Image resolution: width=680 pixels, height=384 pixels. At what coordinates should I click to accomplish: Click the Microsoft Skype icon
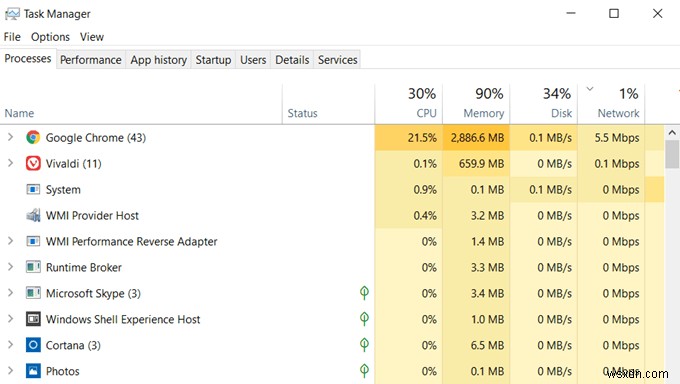pos(33,293)
